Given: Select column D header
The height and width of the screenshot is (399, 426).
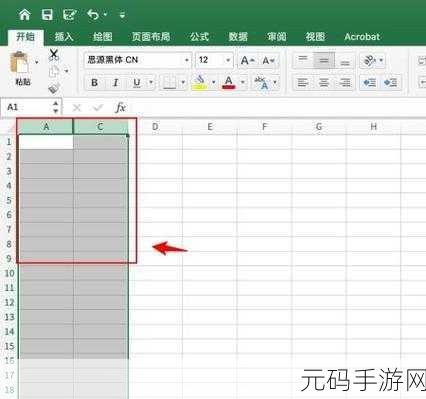Looking at the screenshot, I should pos(155,127).
